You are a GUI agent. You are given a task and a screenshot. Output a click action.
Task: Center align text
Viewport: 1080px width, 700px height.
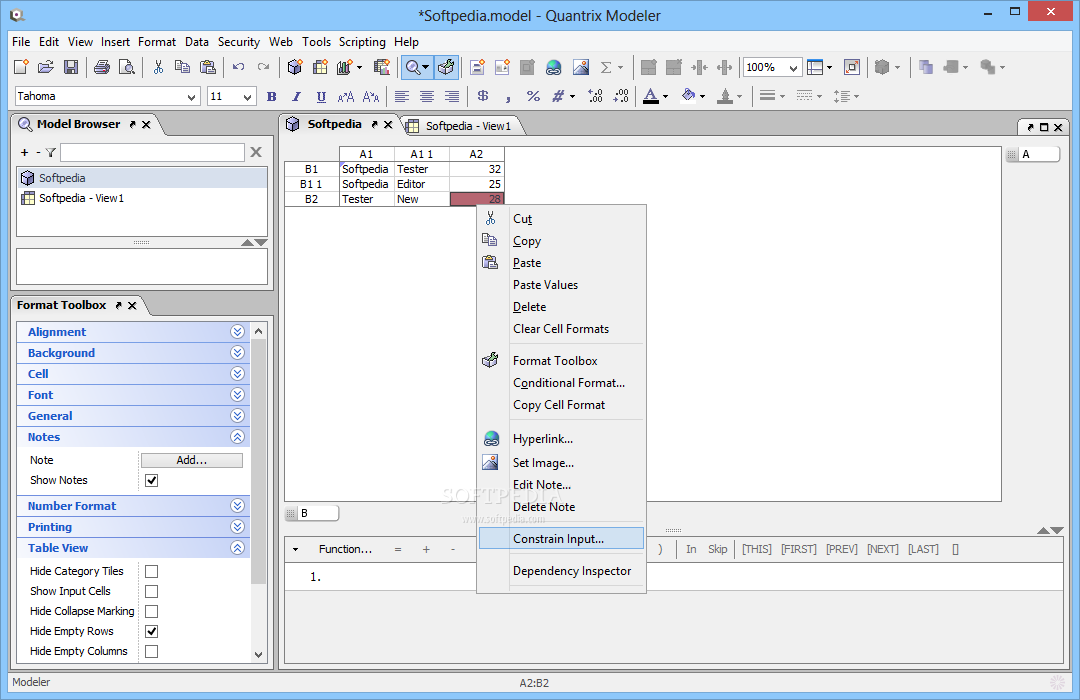pos(426,96)
